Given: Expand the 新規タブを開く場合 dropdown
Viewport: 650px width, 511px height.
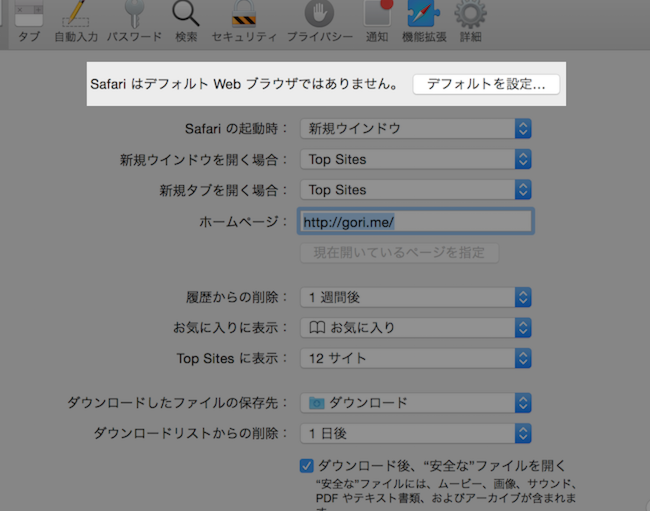Looking at the screenshot, I should coord(416,190).
